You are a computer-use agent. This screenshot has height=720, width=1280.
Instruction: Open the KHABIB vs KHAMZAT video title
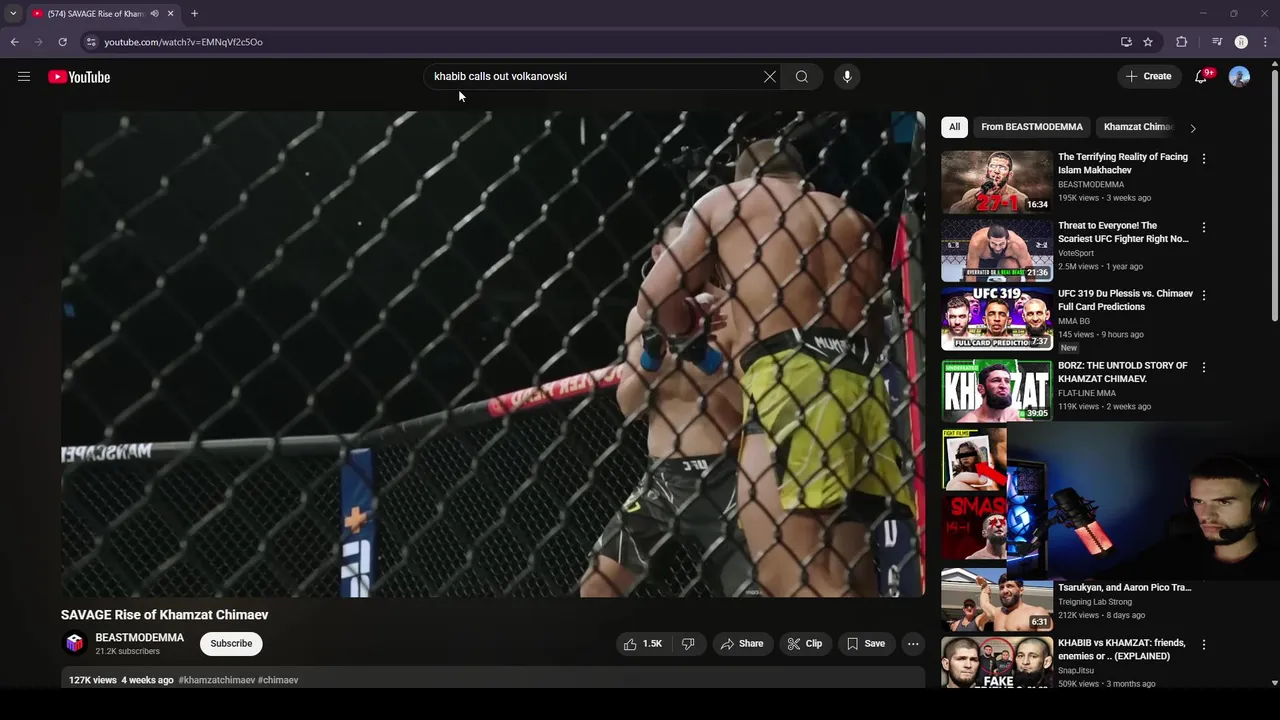click(1121, 650)
